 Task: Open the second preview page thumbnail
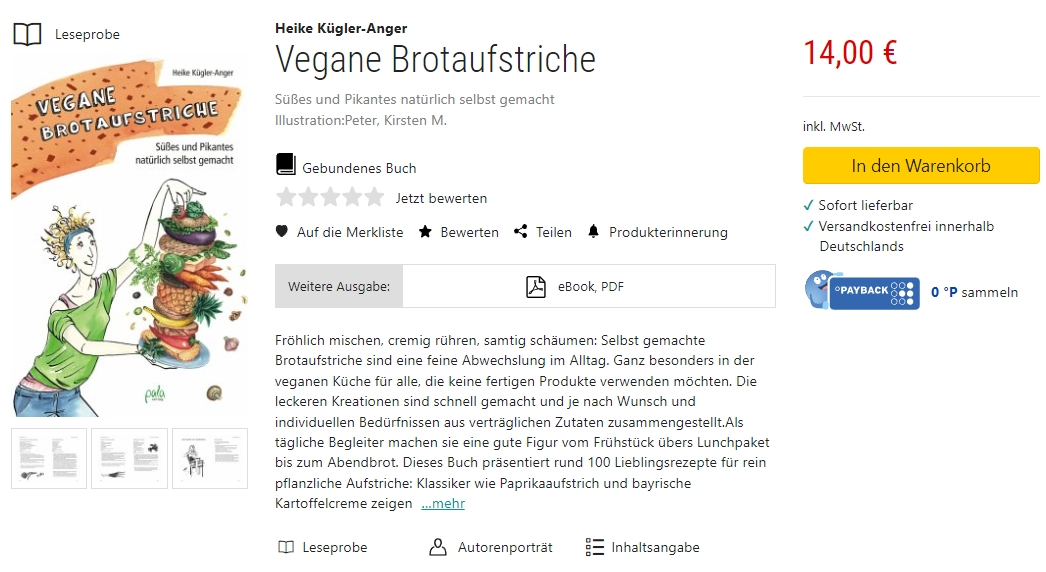pyautogui.click(x=129, y=458)
